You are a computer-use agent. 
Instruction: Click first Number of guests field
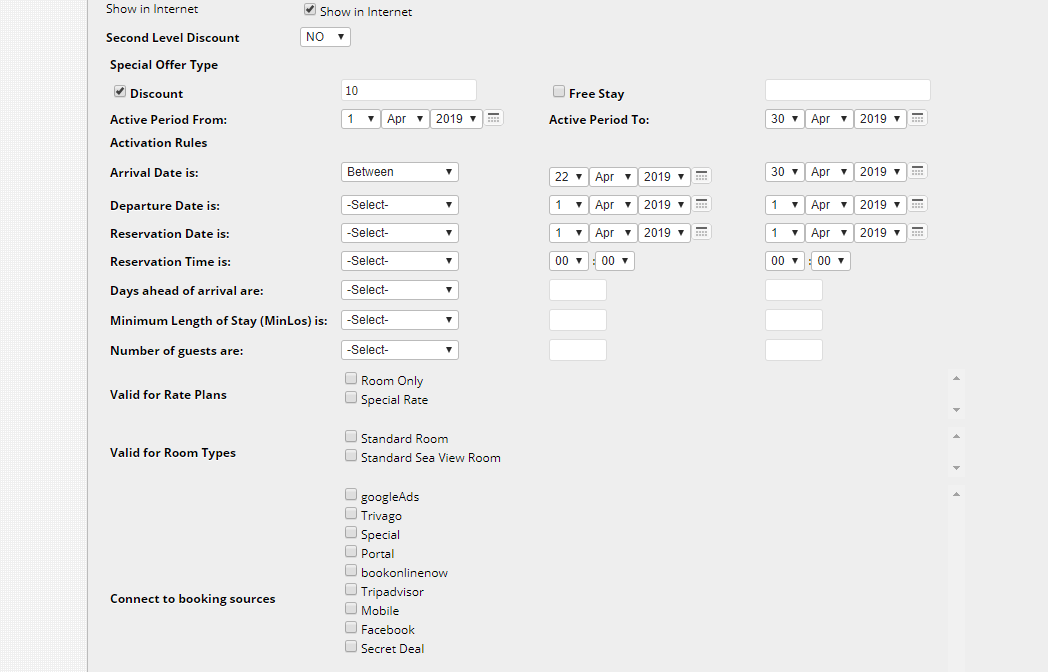[577, 350]
